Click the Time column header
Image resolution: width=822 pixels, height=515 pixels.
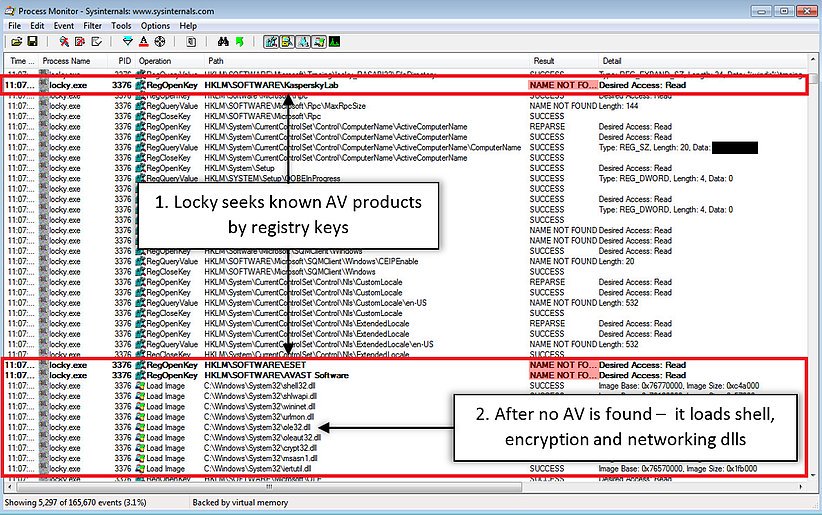click(x=22, y=61)
